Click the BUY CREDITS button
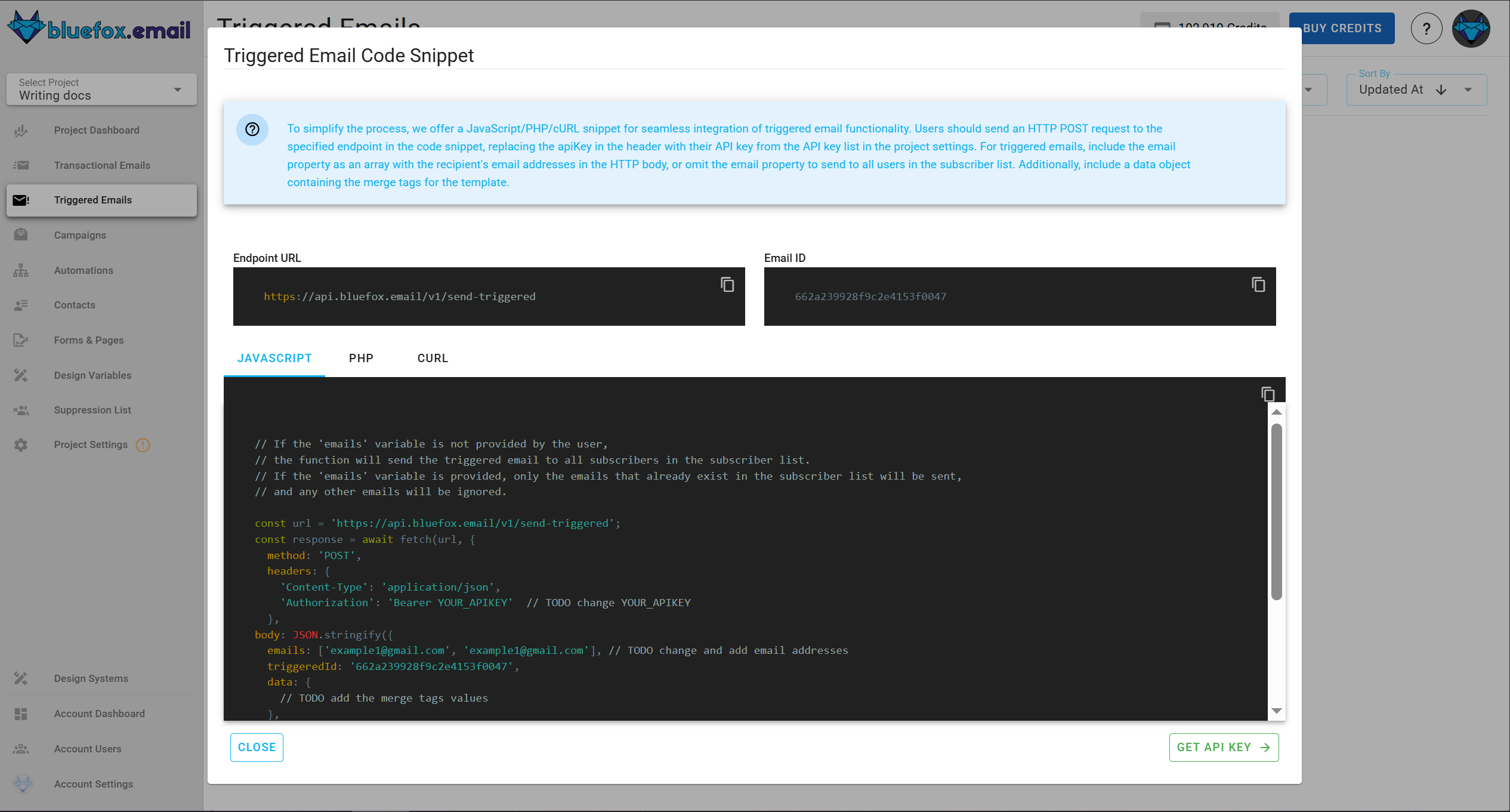This screenshot has width=1510, height=812. [1342, 27]
